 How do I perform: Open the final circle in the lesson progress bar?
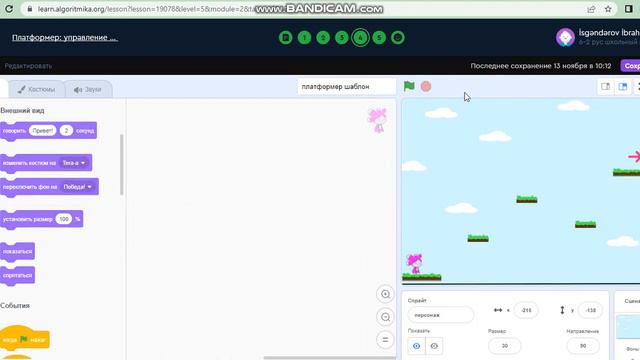[398, 38]
